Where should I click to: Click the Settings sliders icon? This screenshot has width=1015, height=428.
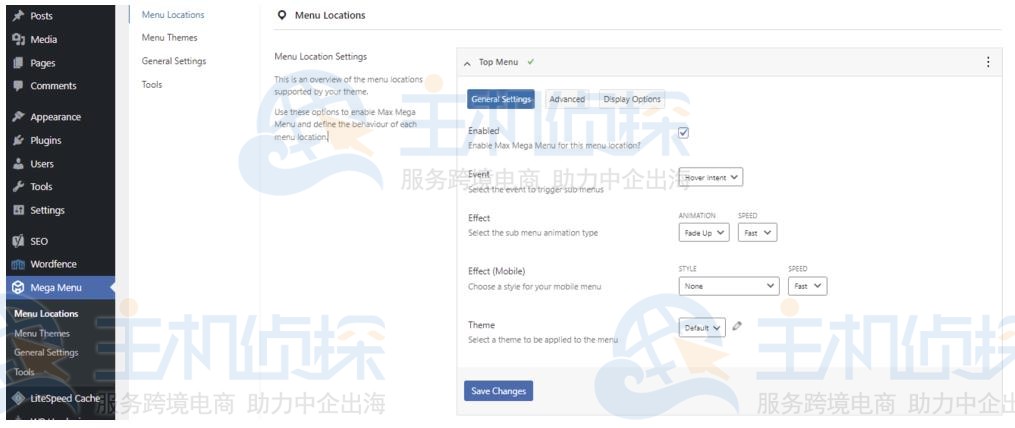click(x=18, y=210)
